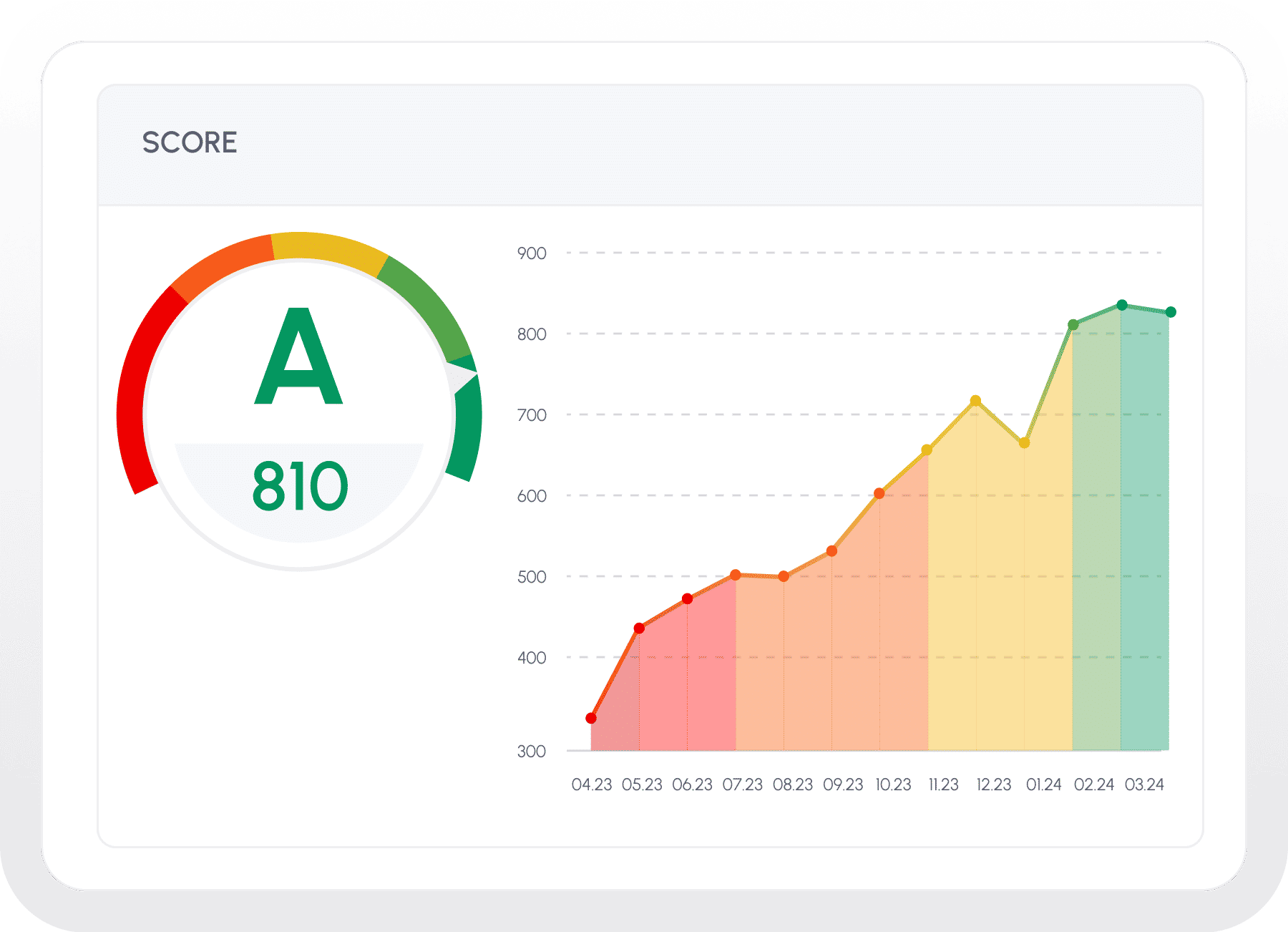This screenshot has height=932, width=1288.
Task: Click the white gauge pointer needle
Action: [459, 376]
